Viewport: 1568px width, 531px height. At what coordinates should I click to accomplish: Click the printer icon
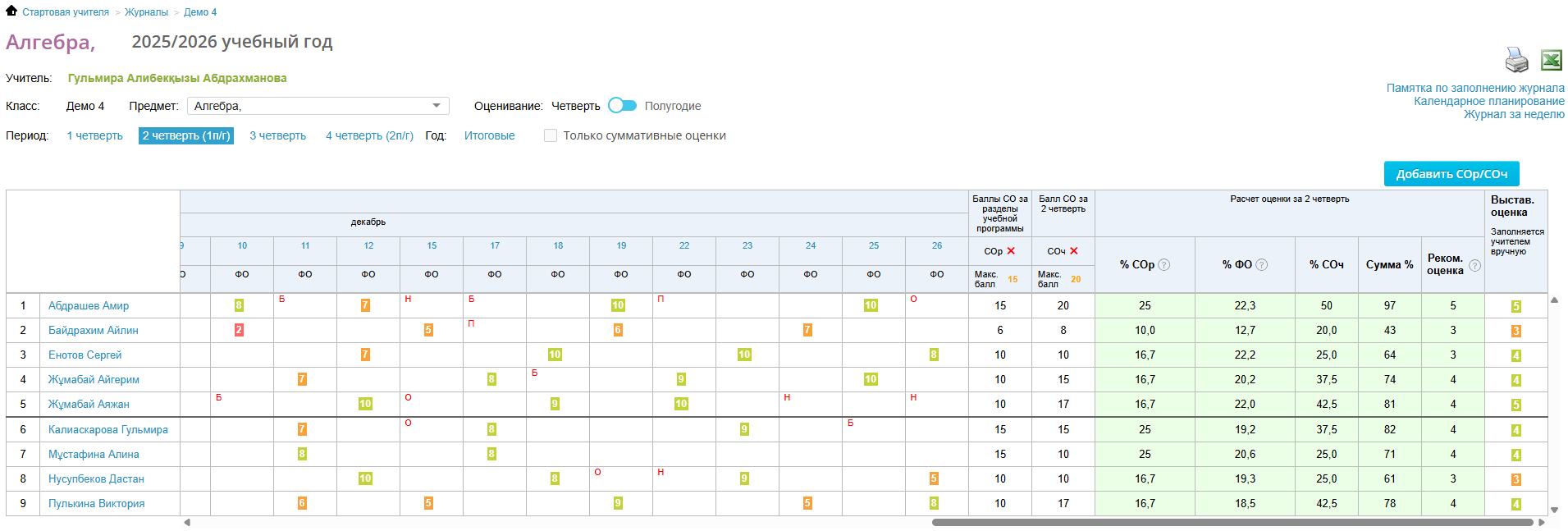pyautogui.click(x=1516, y=60)
